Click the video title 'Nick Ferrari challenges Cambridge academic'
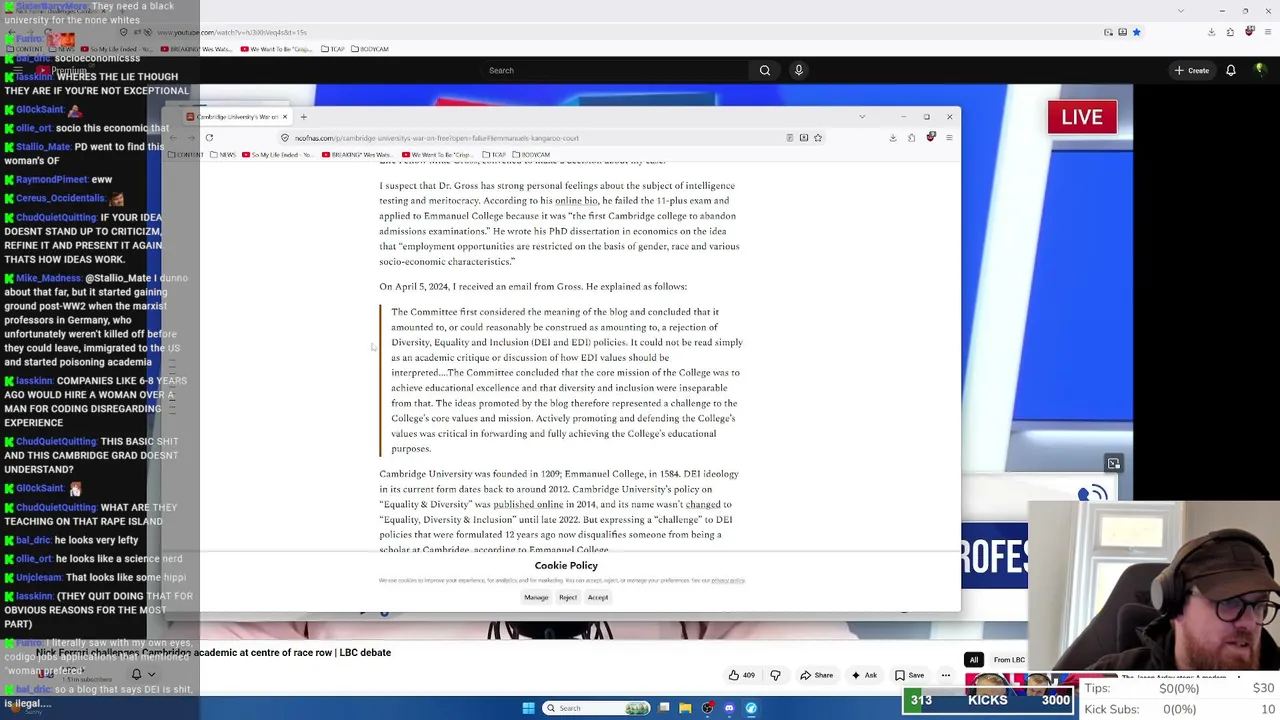This screenshot has width=1280, height=720. [213, 653]
